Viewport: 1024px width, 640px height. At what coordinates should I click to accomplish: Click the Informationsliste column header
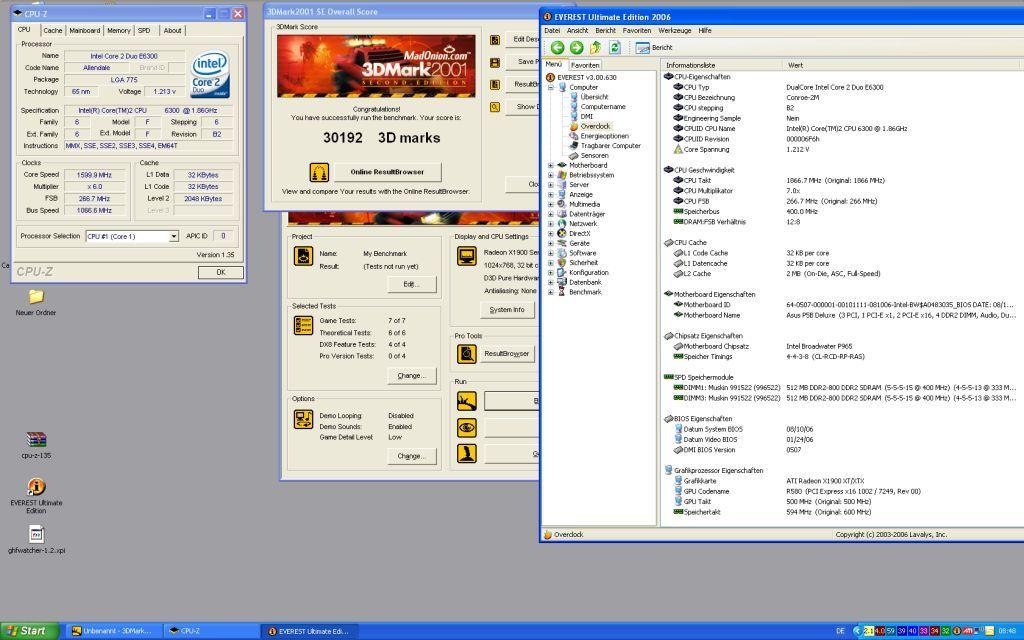[721, 65]
